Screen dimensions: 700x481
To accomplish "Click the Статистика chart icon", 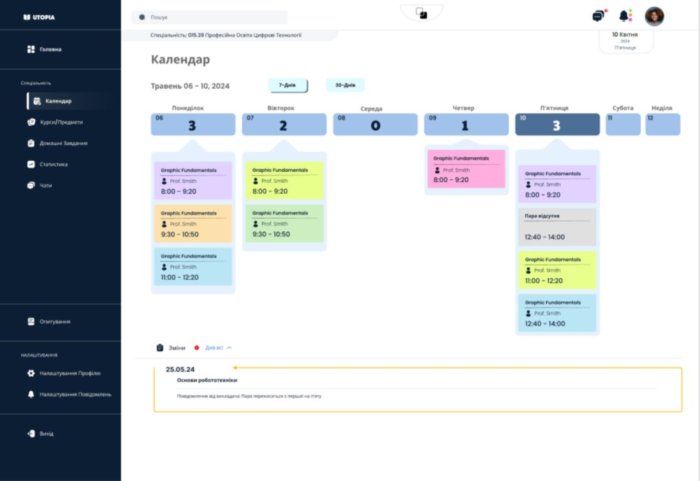I will point(32,164).
